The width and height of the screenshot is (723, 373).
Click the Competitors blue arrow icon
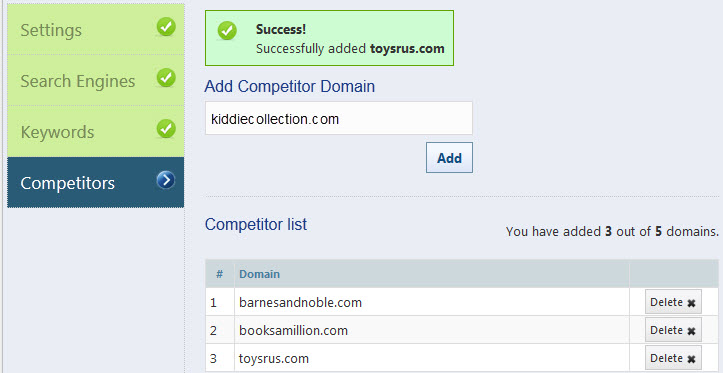click(x=166, y=180)
